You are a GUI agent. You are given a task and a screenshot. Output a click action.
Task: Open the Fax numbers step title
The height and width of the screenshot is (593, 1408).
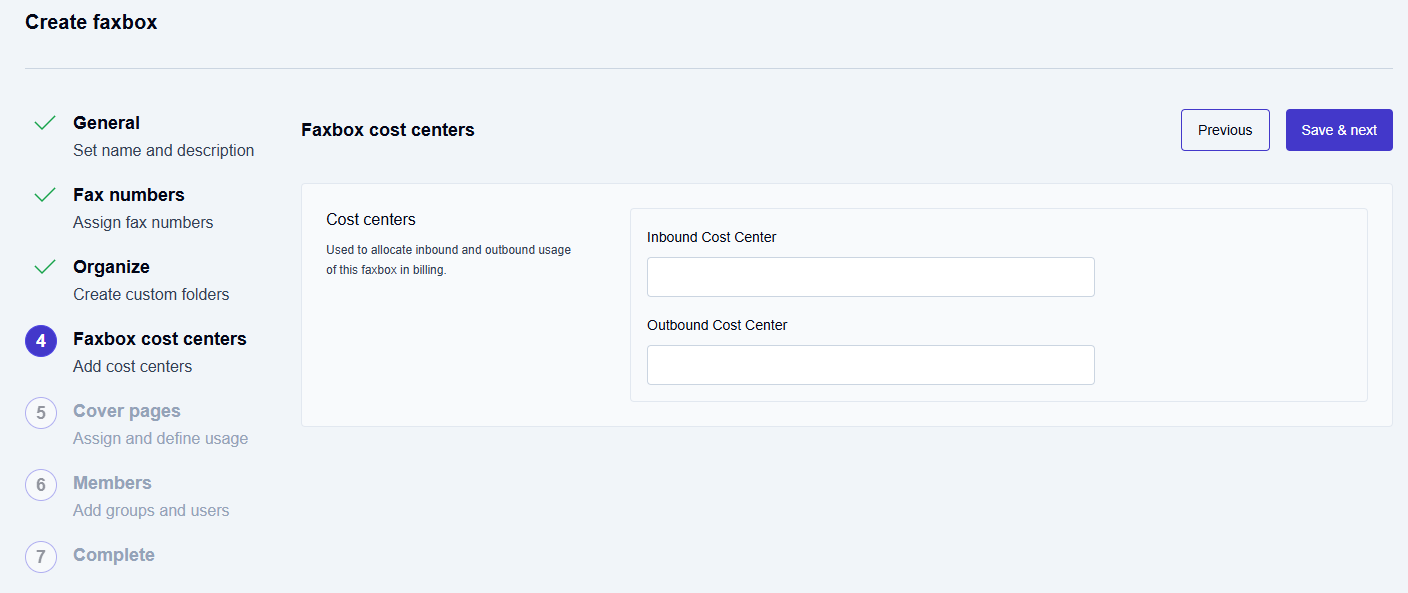click(128, 195)
